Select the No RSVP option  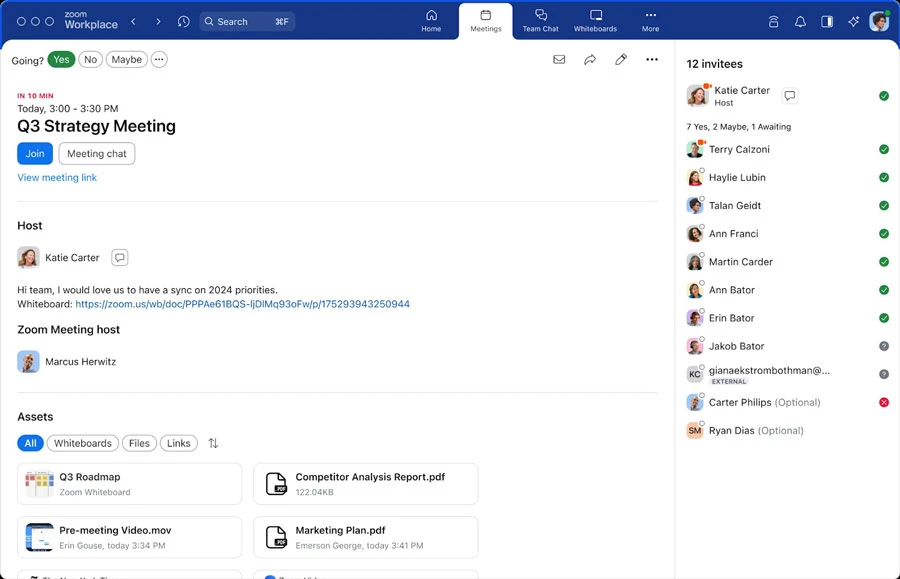pos(90,59)
